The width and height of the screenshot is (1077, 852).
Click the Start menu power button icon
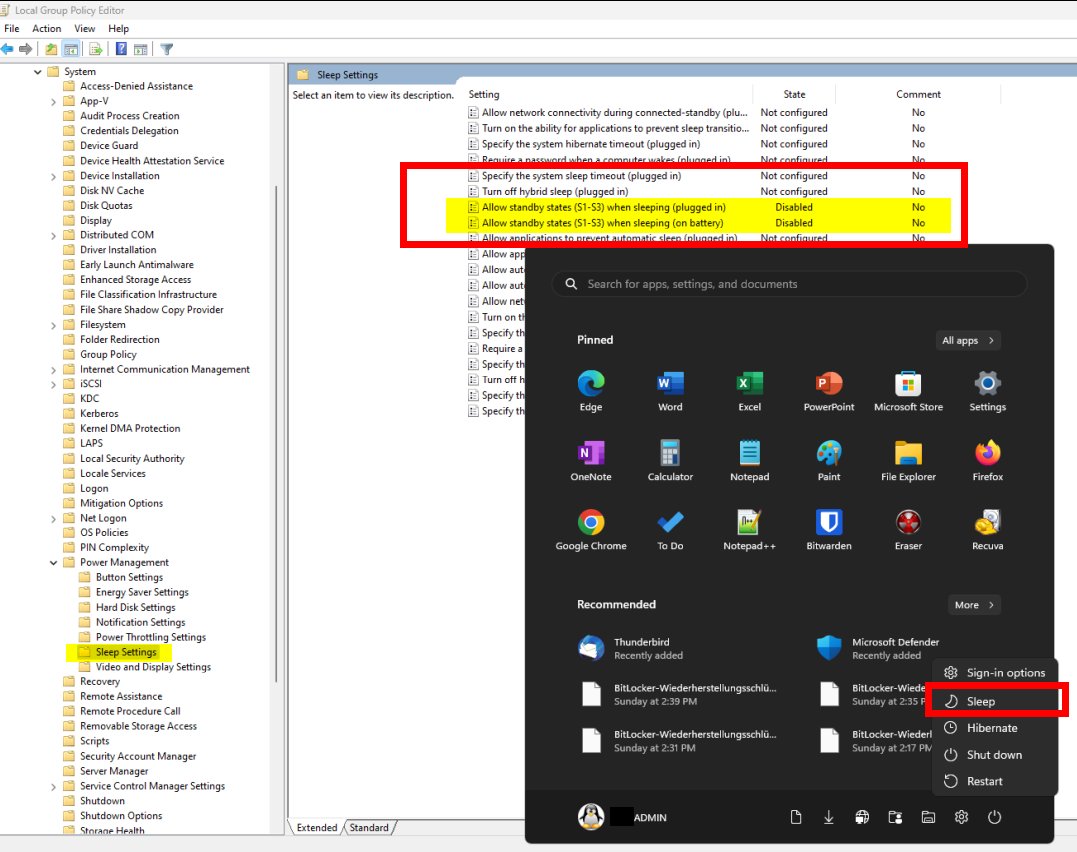pos(994,817)
